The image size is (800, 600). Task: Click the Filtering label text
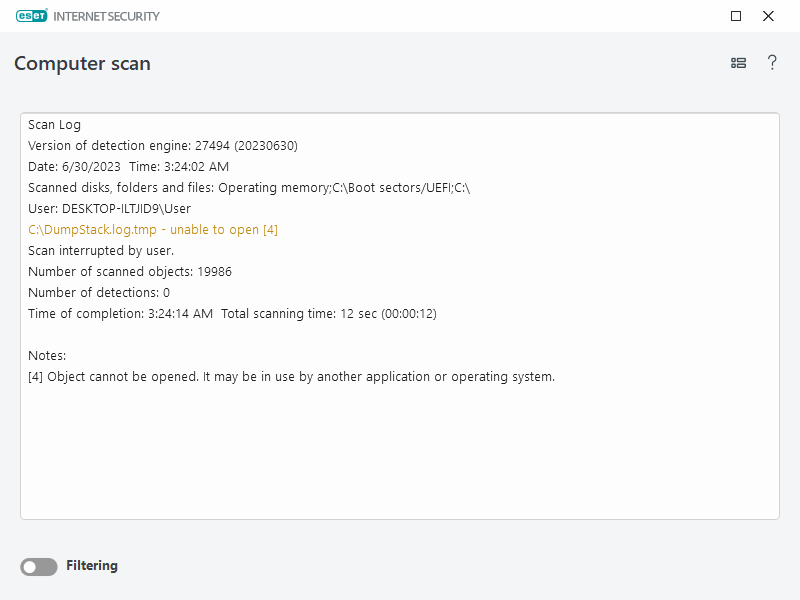92,566
